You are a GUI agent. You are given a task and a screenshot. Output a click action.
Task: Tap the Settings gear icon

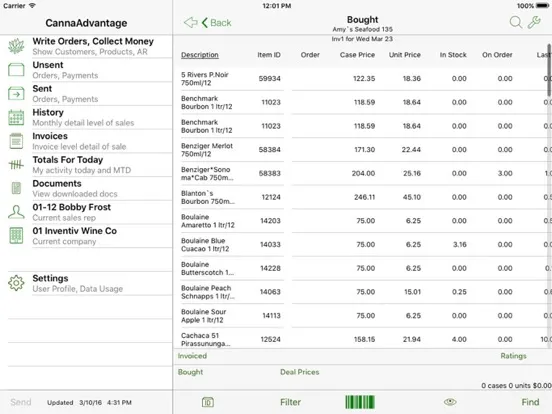[16, 283]
